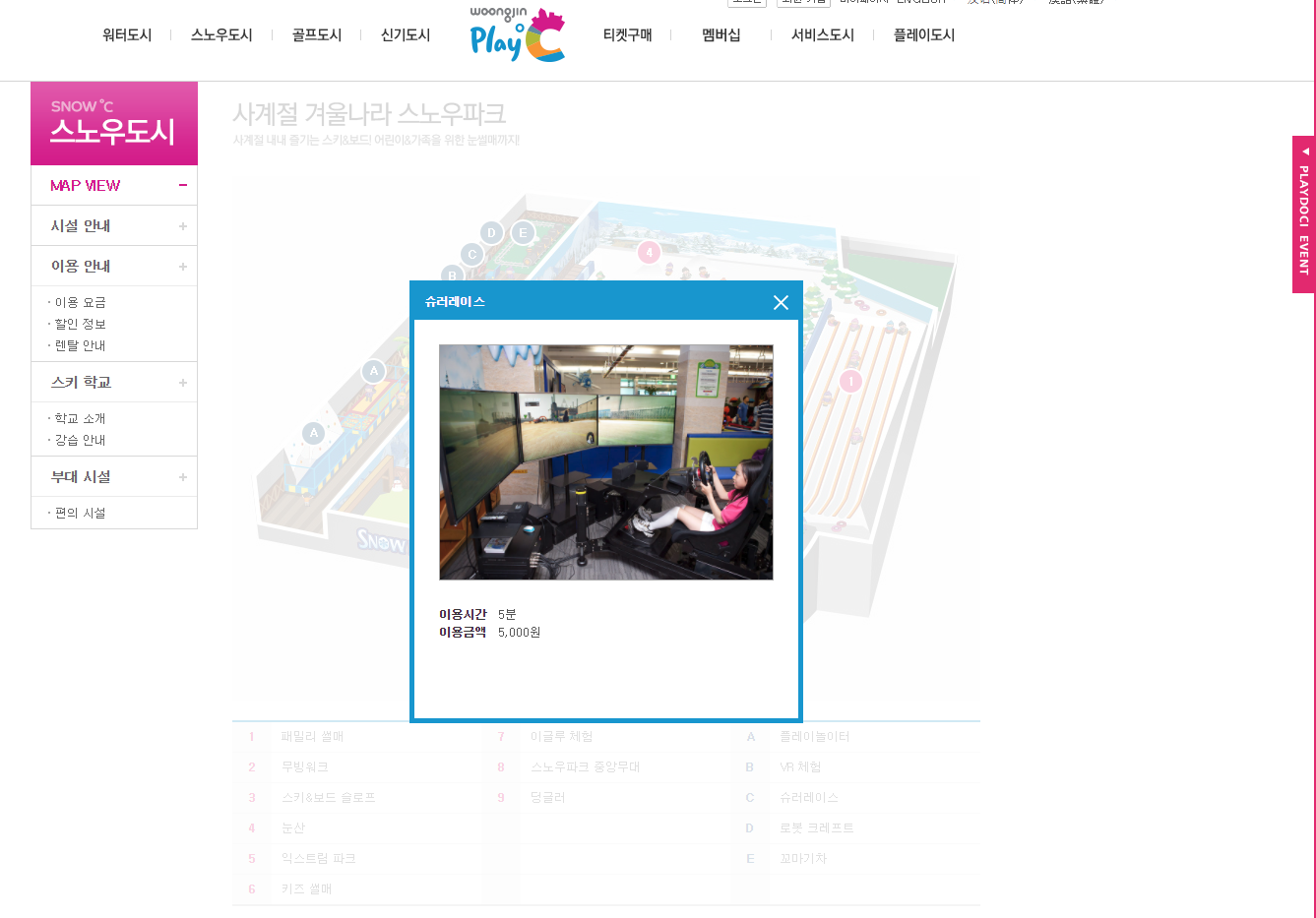Open the 스노우도시 top menu
The image size is (1316, 918).
(221, 35)
